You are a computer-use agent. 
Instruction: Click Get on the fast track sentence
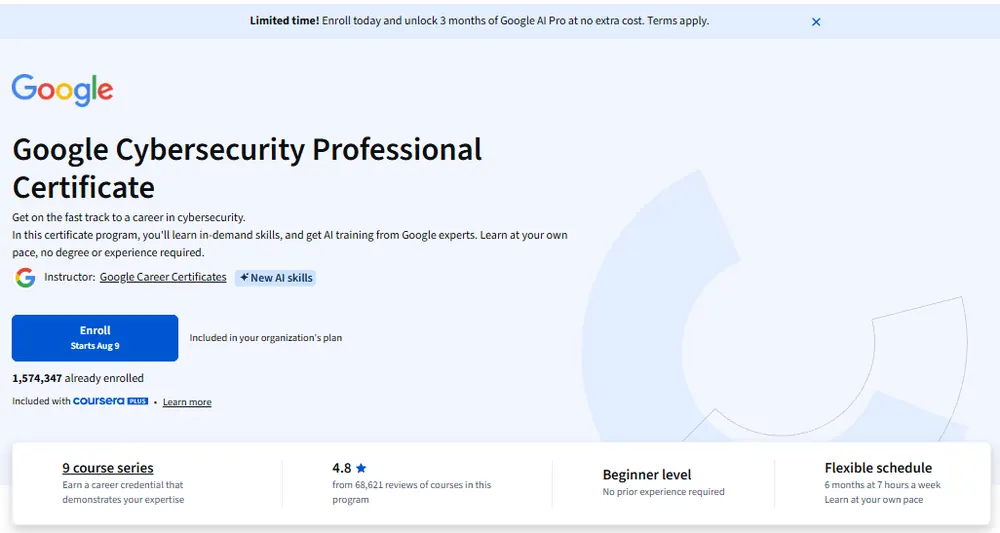(x=129, y=217)
